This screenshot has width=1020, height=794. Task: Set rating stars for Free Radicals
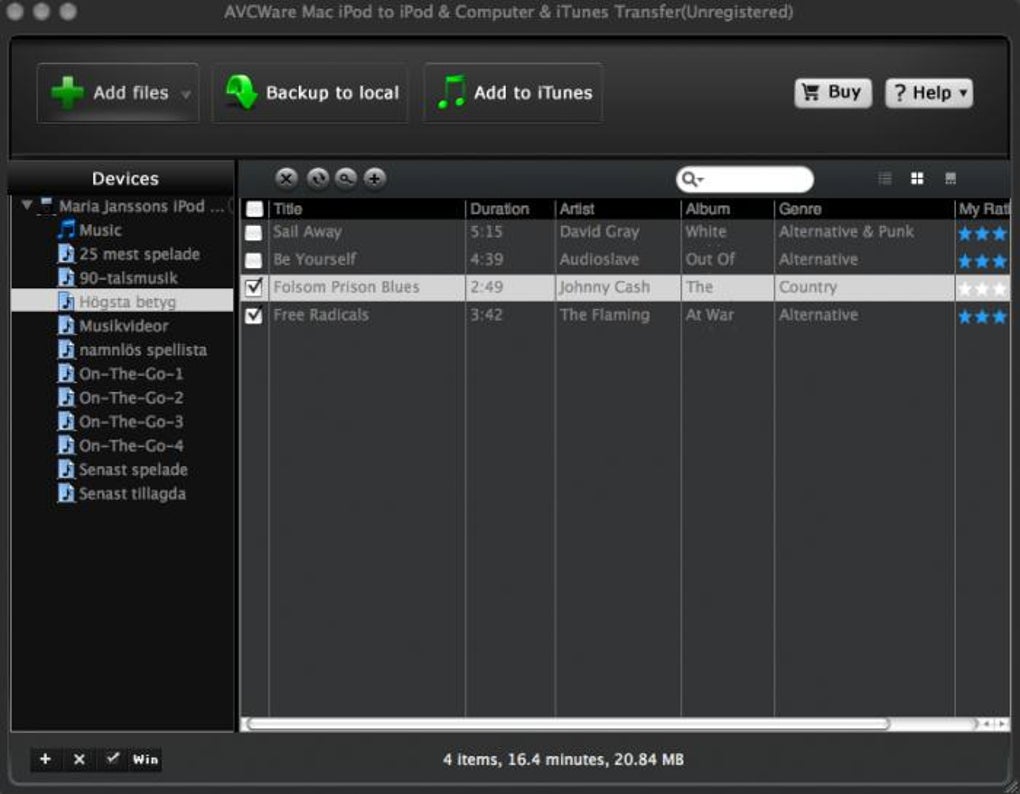[982, 317]
